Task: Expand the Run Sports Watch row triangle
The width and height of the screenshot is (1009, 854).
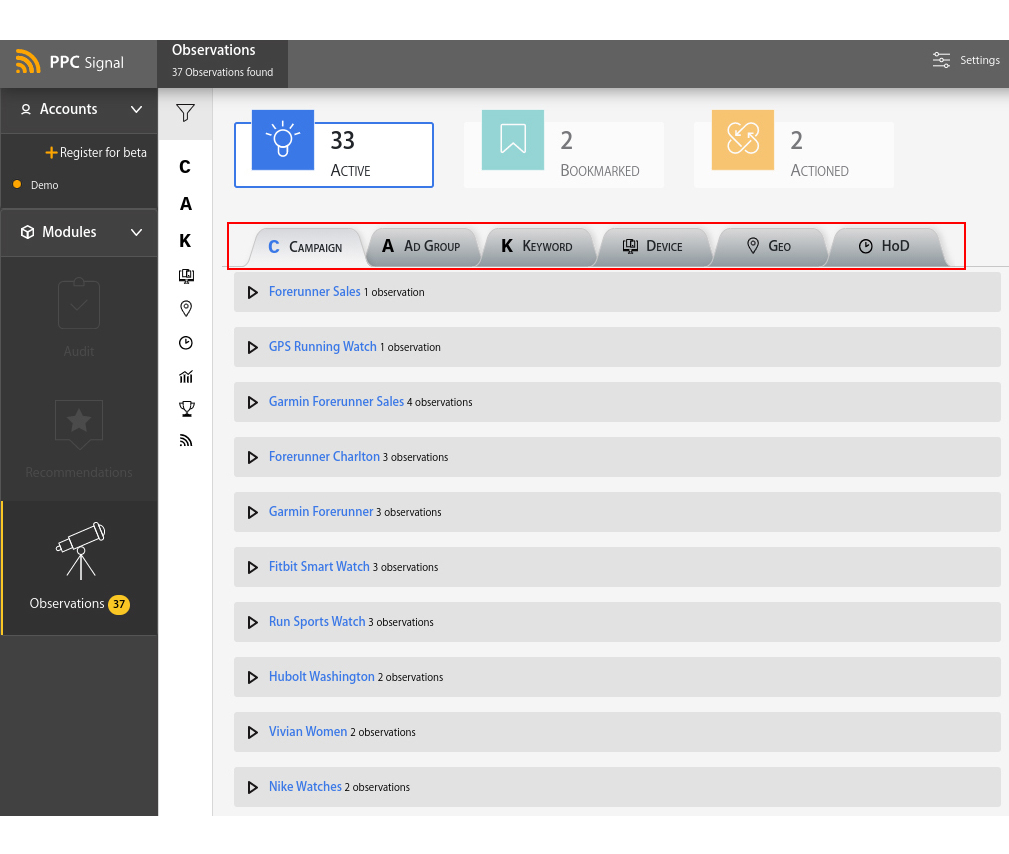Action: click(252, 623)
